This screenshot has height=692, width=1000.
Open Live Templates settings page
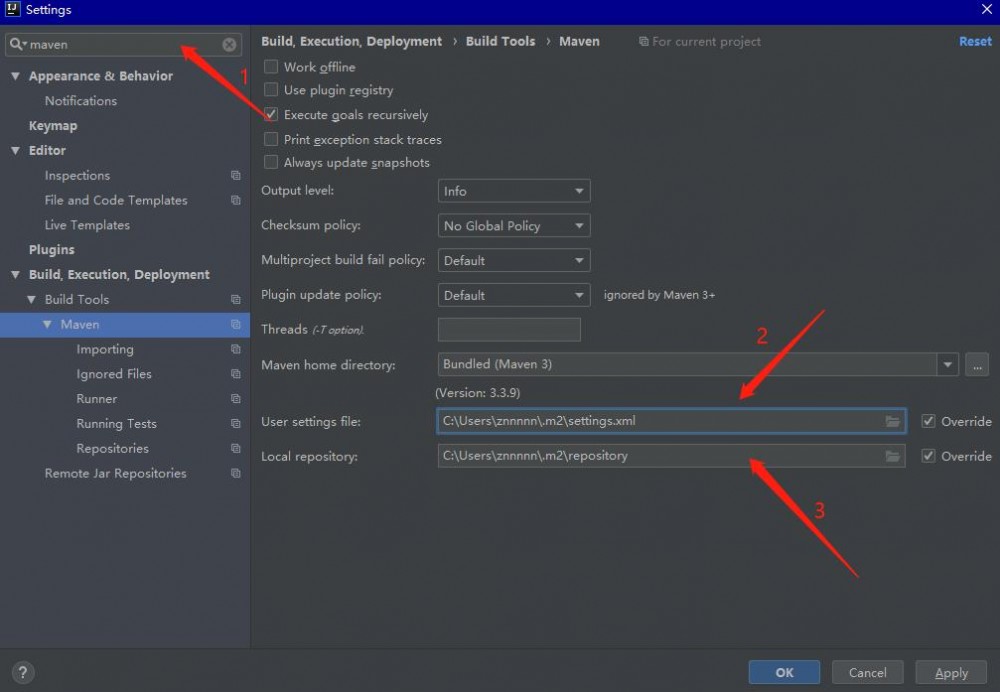click(87, 225)
